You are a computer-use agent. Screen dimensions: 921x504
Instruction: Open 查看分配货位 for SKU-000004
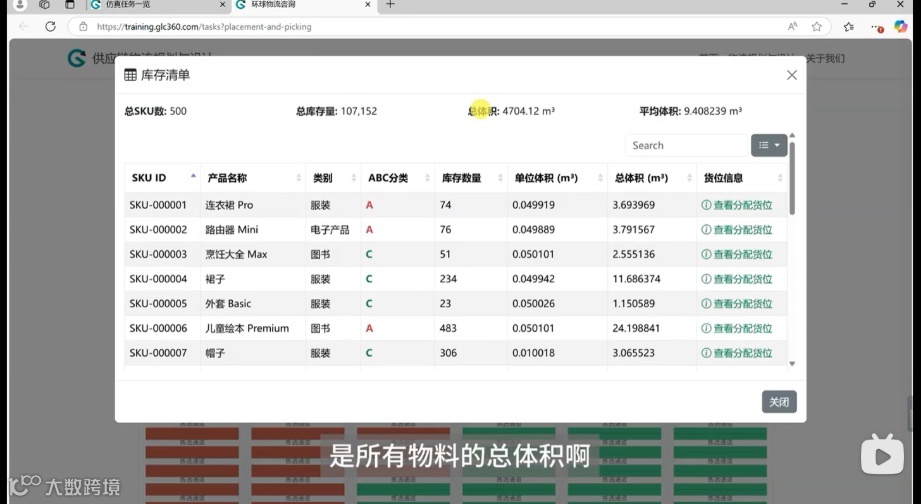(x=737, y=279)
